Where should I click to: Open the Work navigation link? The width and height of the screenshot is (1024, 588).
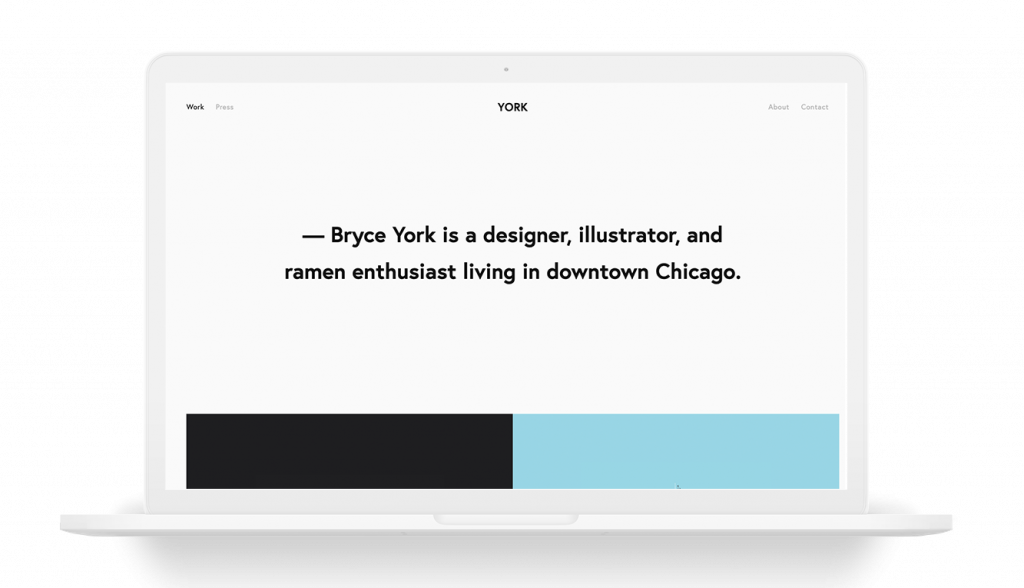(x=195, y=107)
